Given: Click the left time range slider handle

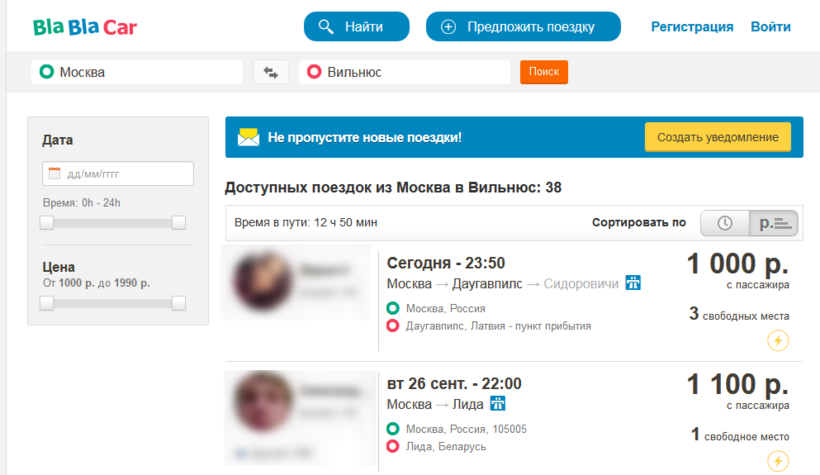Looking at the screenshot, I should (47, 223).
